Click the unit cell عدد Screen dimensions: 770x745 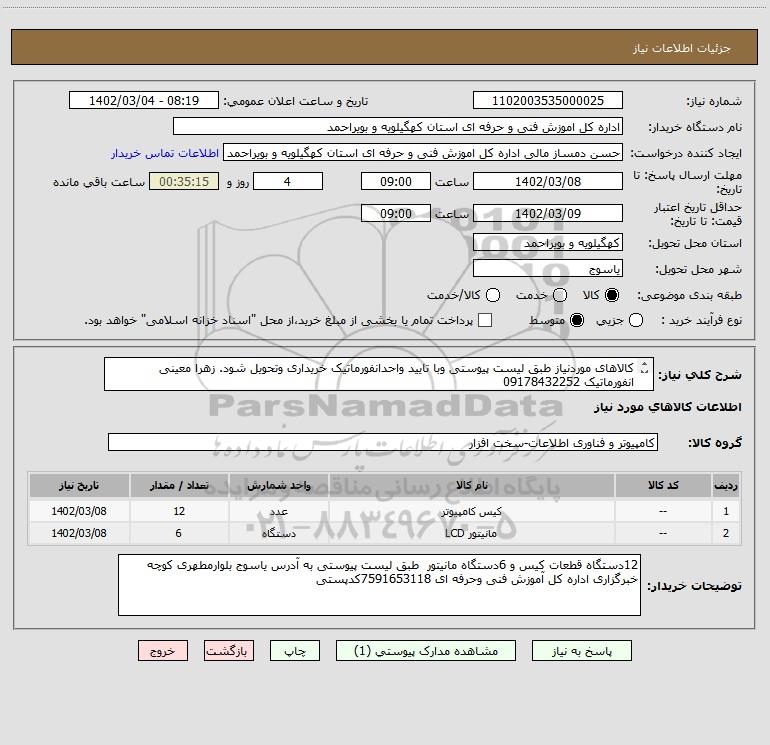pos(278,511)
